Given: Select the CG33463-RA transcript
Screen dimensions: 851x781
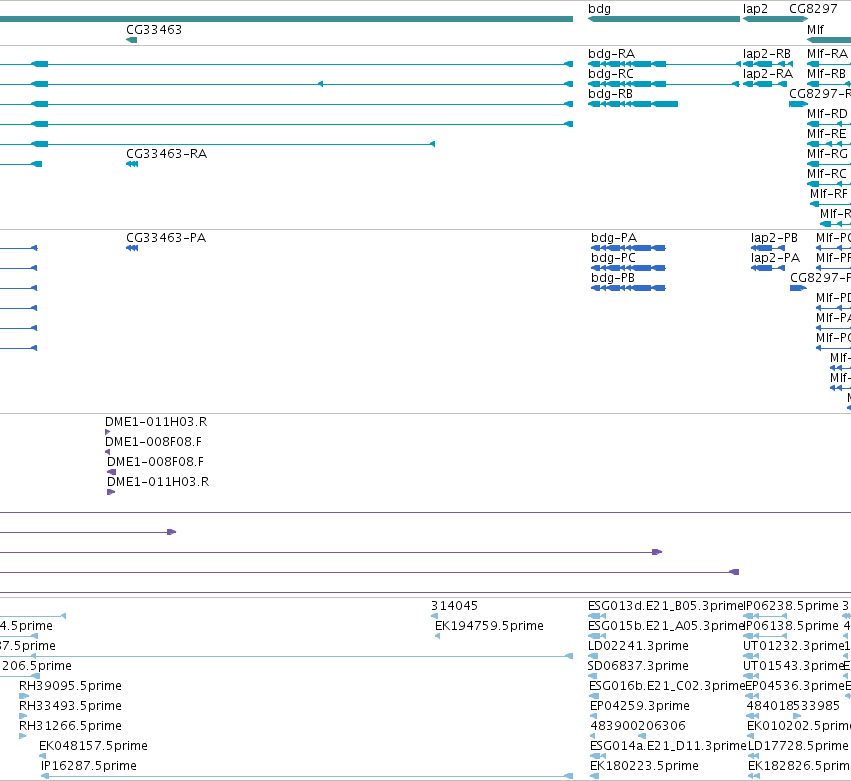Looking at the screenshot, I should pos(132,164).
